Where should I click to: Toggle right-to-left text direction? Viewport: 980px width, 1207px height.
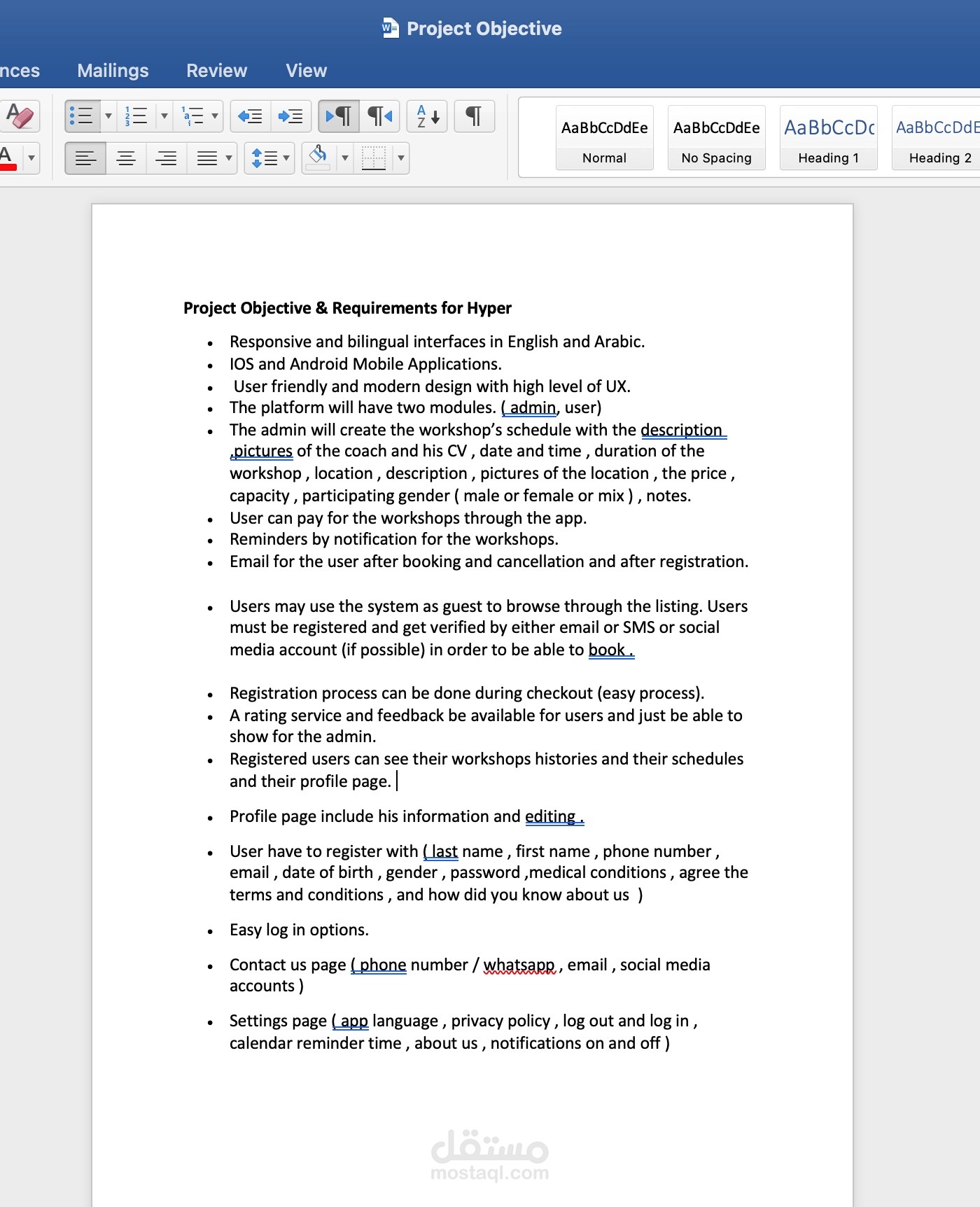coord(380,116)
